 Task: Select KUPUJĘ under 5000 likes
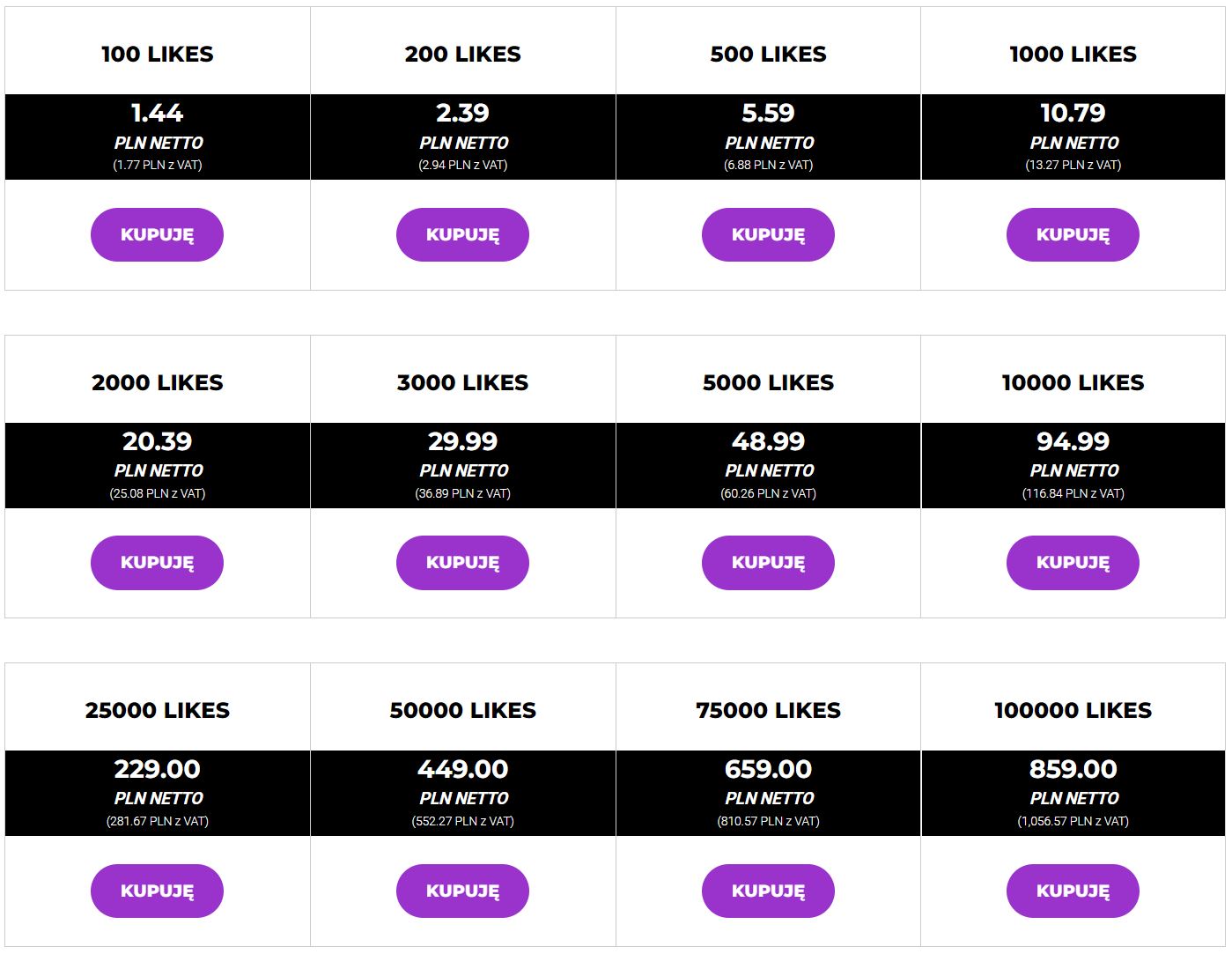[x=768, y=562]
